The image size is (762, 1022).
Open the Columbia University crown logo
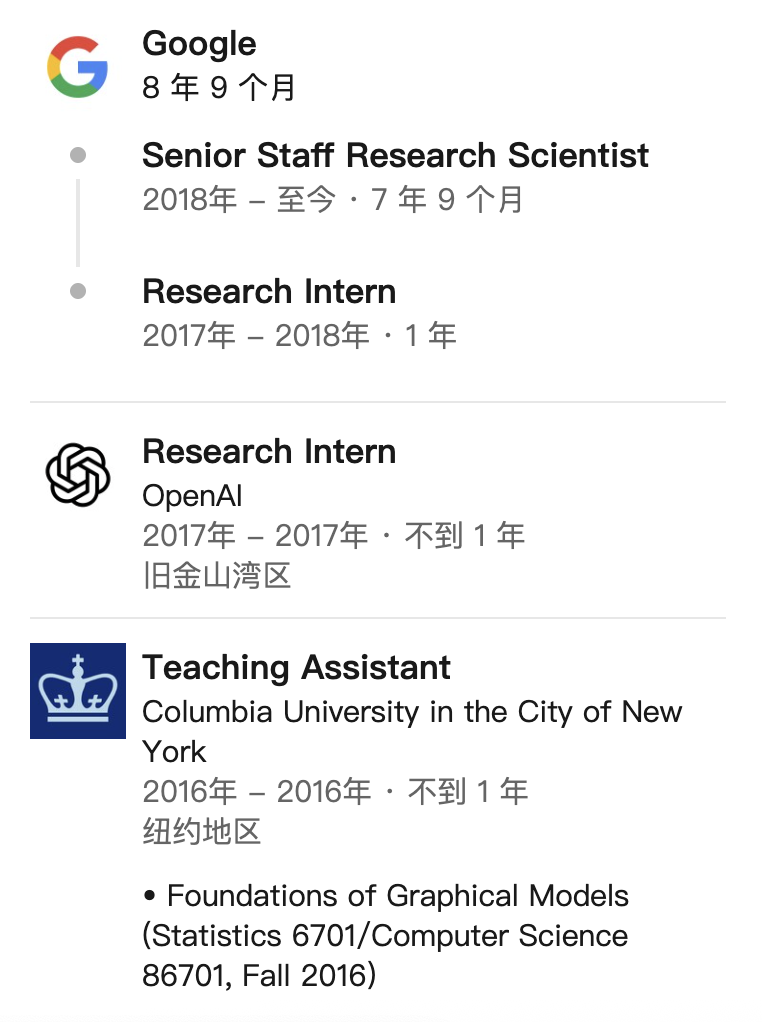click(x=78, y=691)
